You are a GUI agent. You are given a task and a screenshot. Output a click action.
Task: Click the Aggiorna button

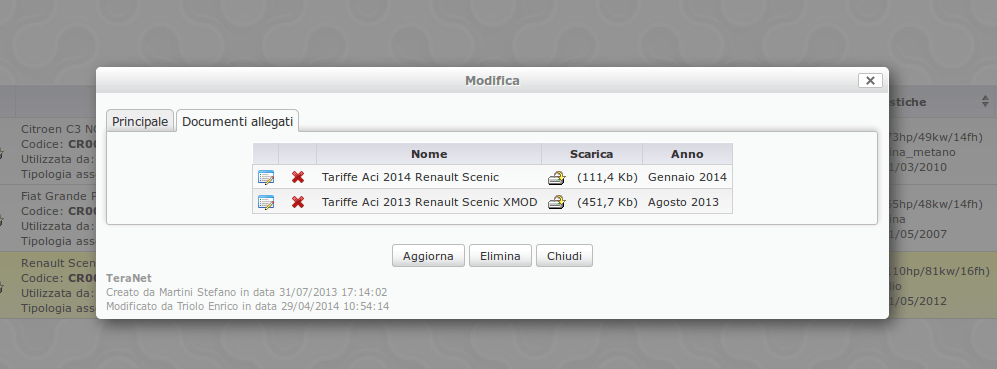point(428,256)
